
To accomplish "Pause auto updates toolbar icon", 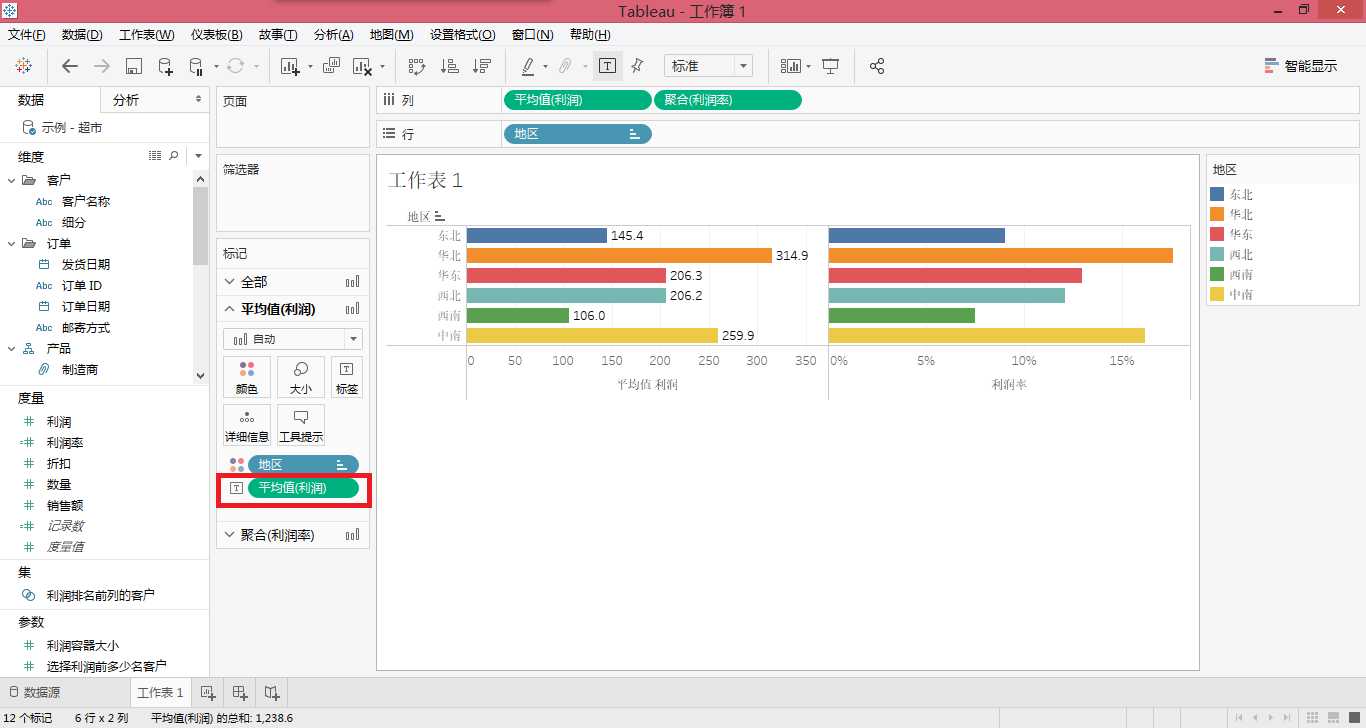I will [x=197, y=66].
